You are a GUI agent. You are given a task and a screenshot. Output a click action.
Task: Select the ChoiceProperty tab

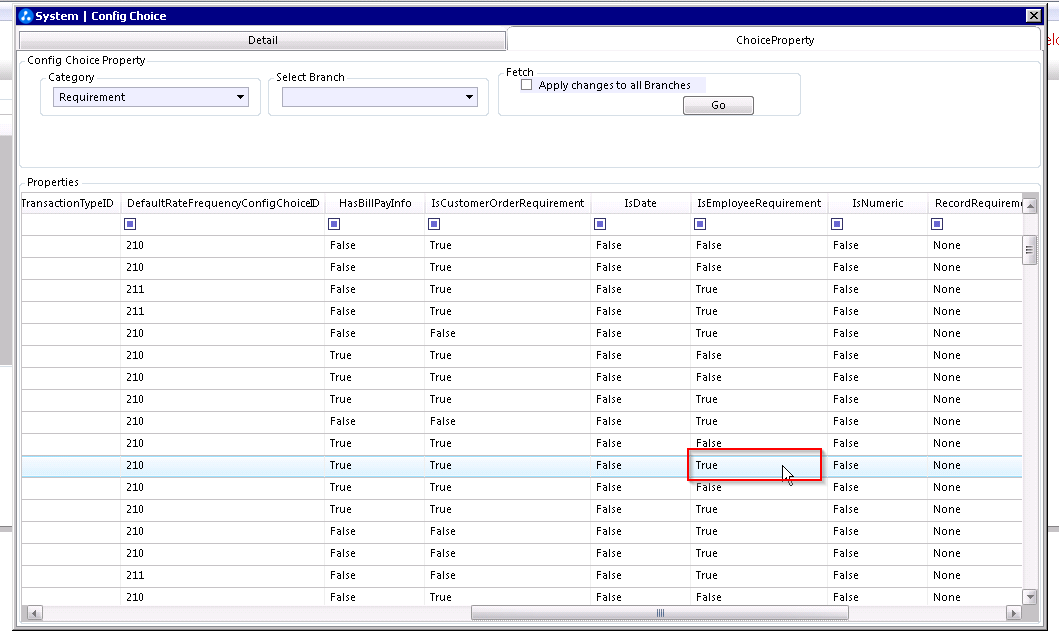[775, 40]
